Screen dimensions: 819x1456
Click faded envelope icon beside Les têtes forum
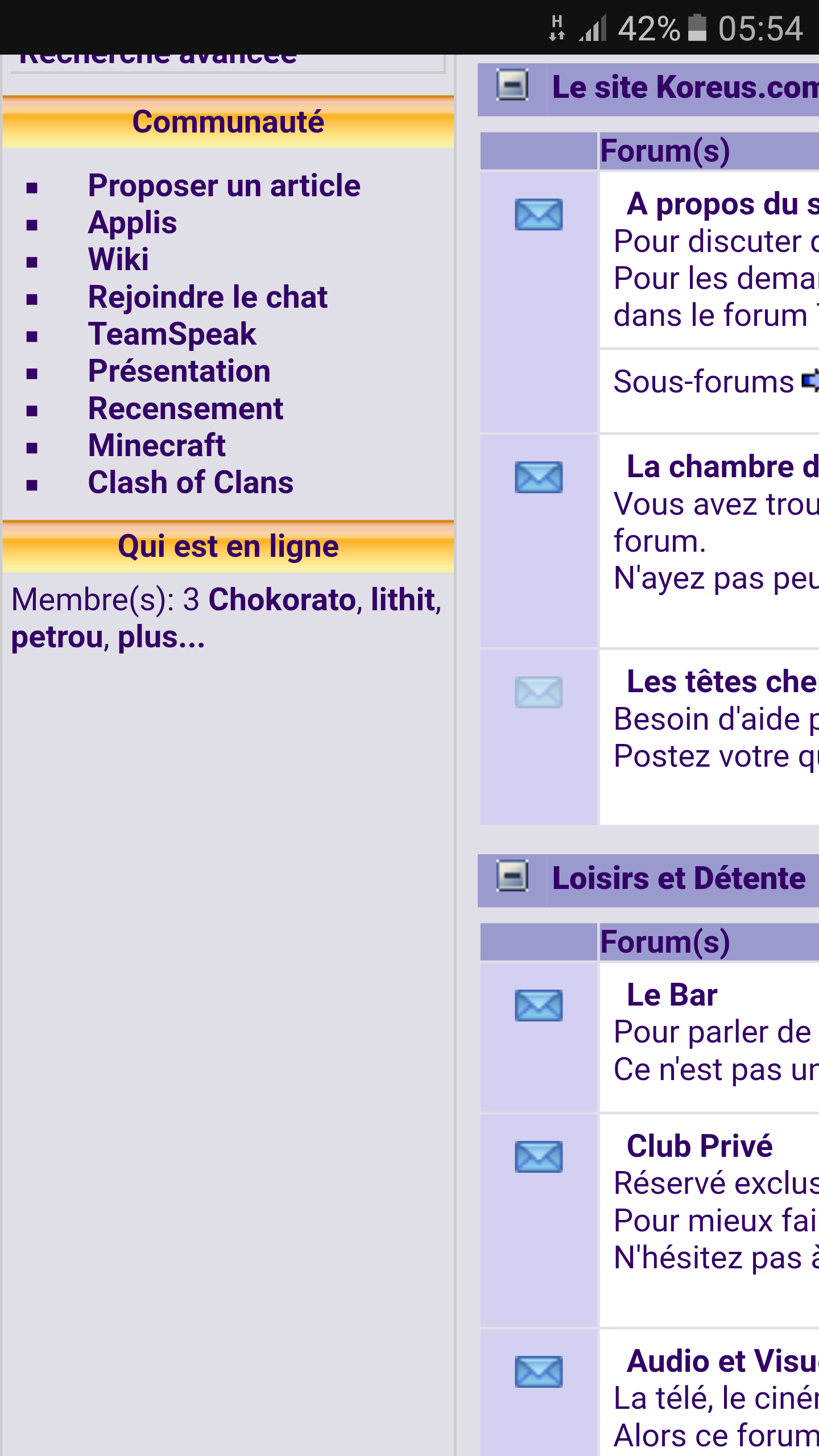538,692
